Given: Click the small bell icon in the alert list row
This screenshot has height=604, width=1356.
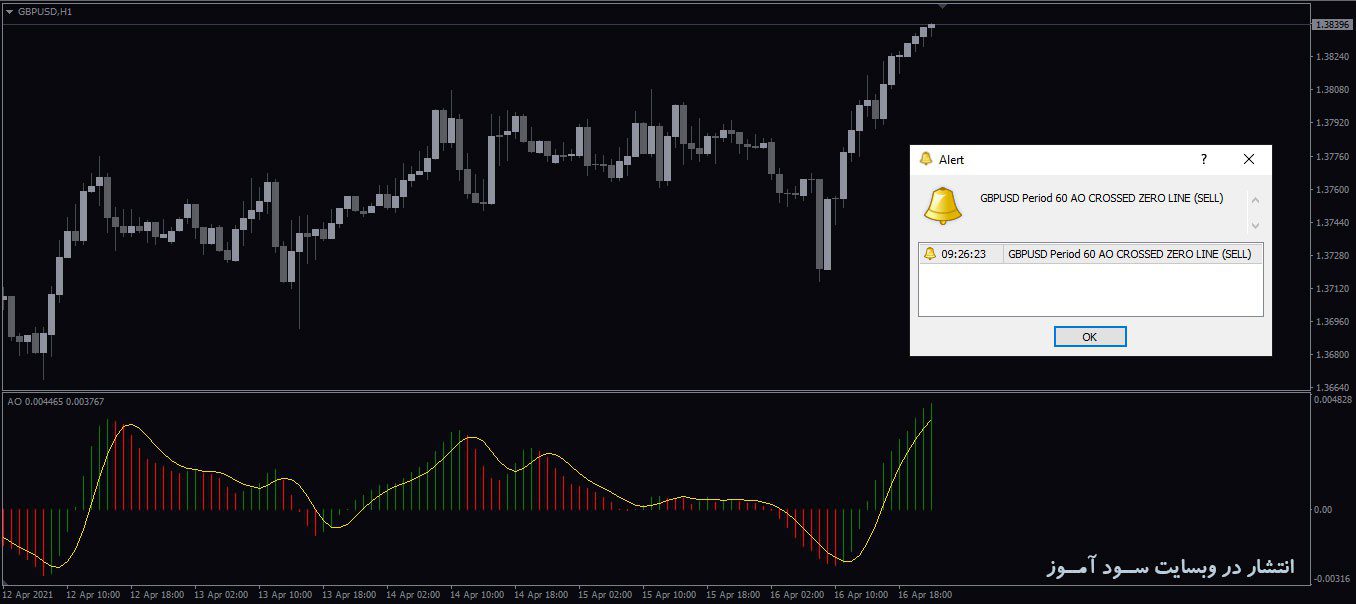Looking at the screenshot, I should (x=930, y=254).
